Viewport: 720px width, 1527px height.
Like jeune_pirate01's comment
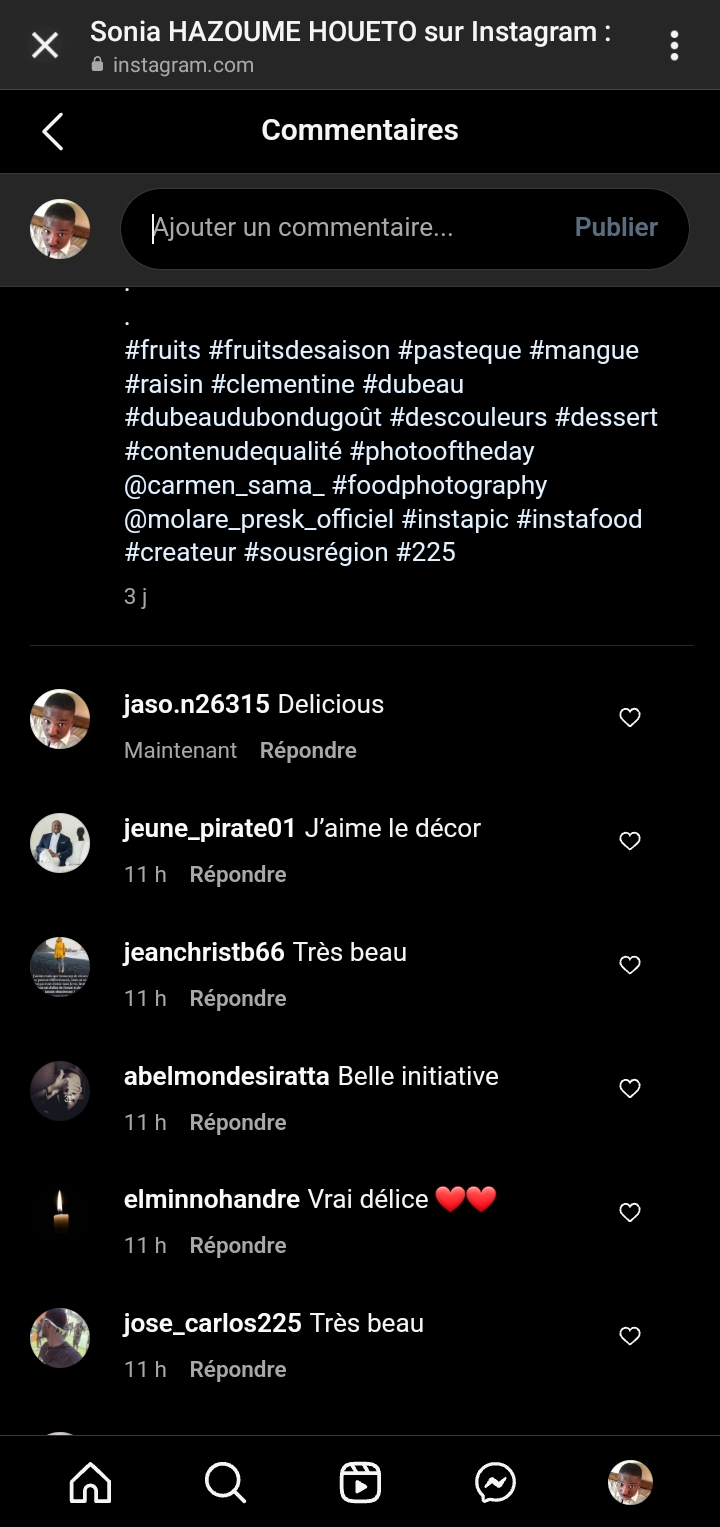[x=630, y=842]
